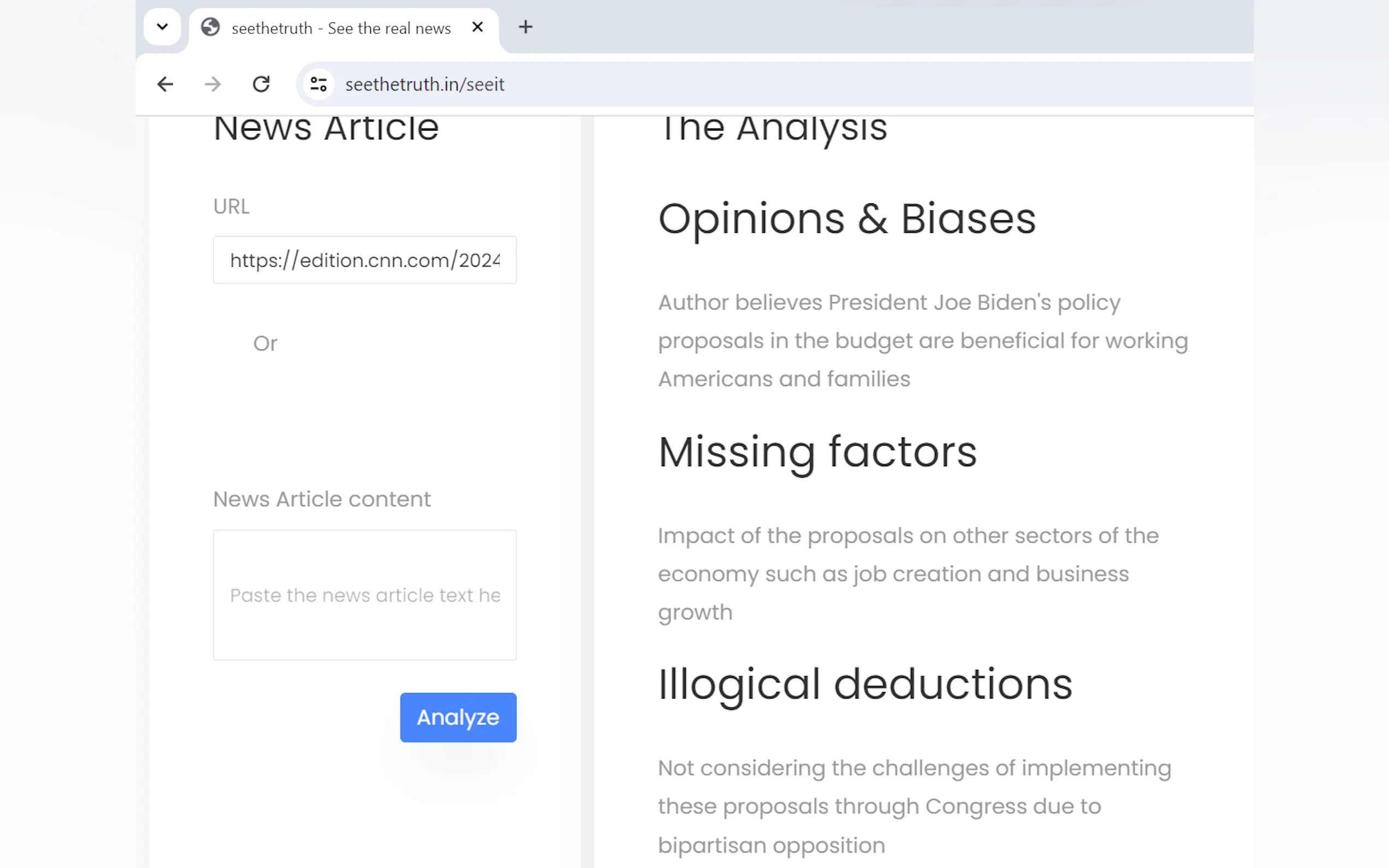Screen dimensions: 1389x868
Task: Click the address bar showing seethetruth.in/seeit
Action: [689, 84]
